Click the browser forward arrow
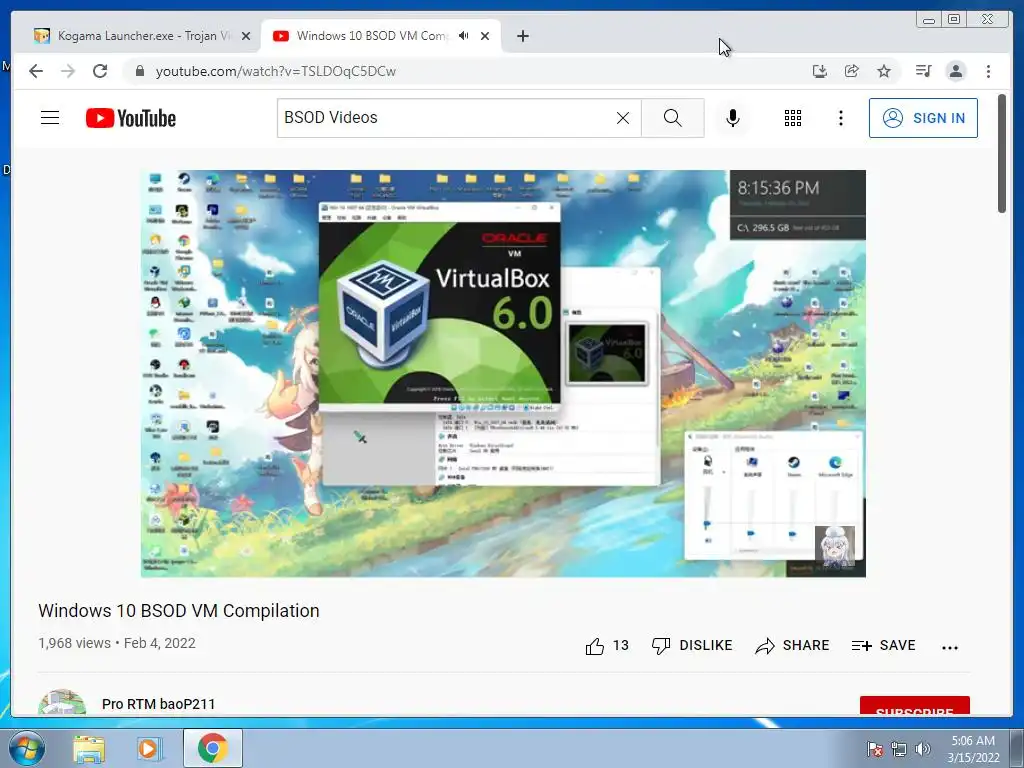Screen dimensions: 1024x768 click(x=68, y=71)
